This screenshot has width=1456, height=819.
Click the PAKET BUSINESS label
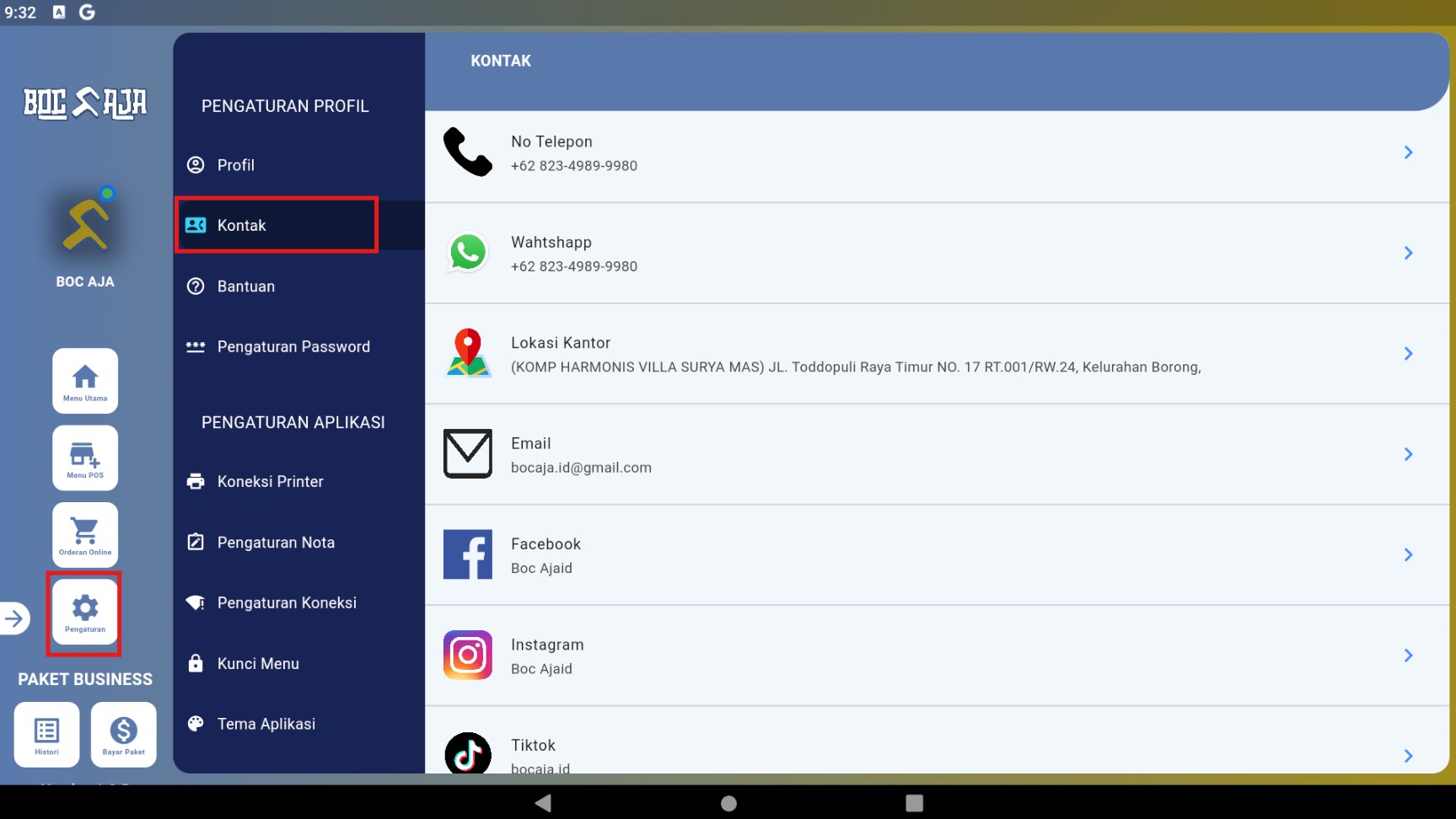tap(85, 679)
